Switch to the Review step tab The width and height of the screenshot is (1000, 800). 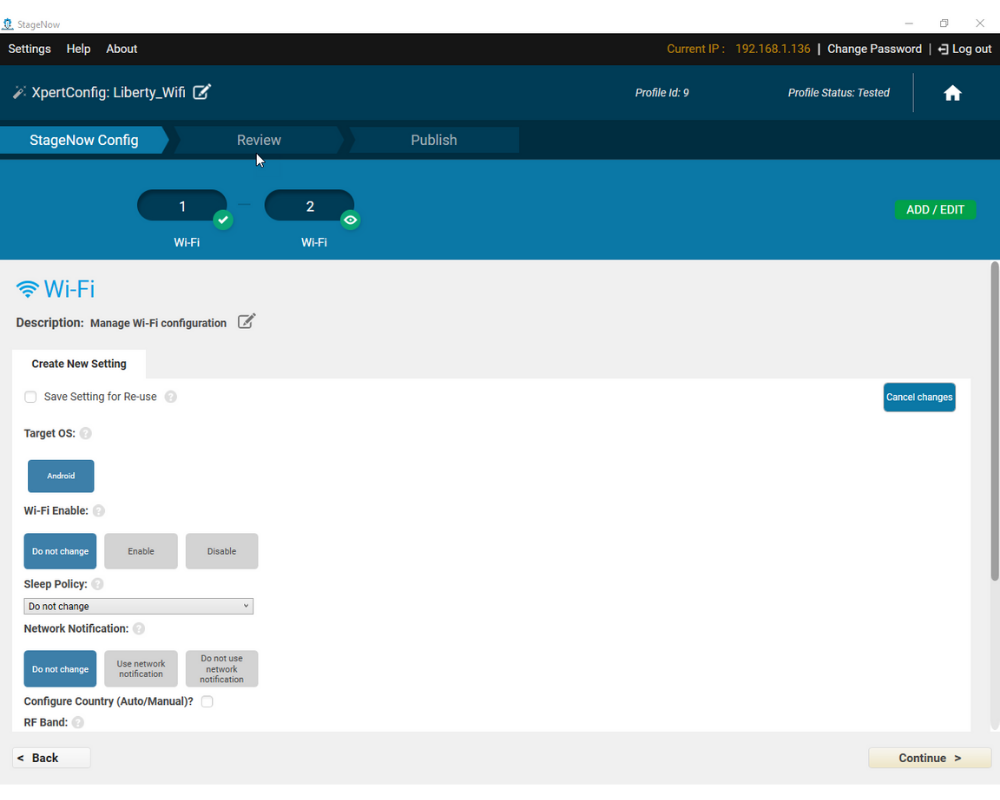[259, 140]
